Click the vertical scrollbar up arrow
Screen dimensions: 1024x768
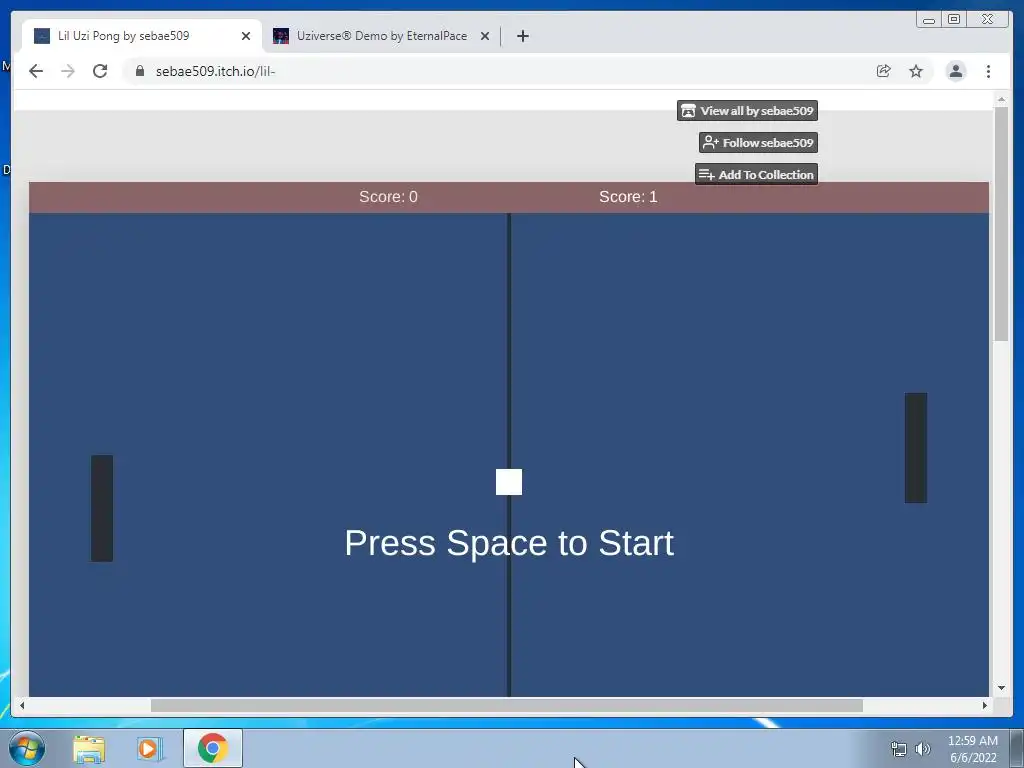pyautogui.click(x=1001, y=99)
